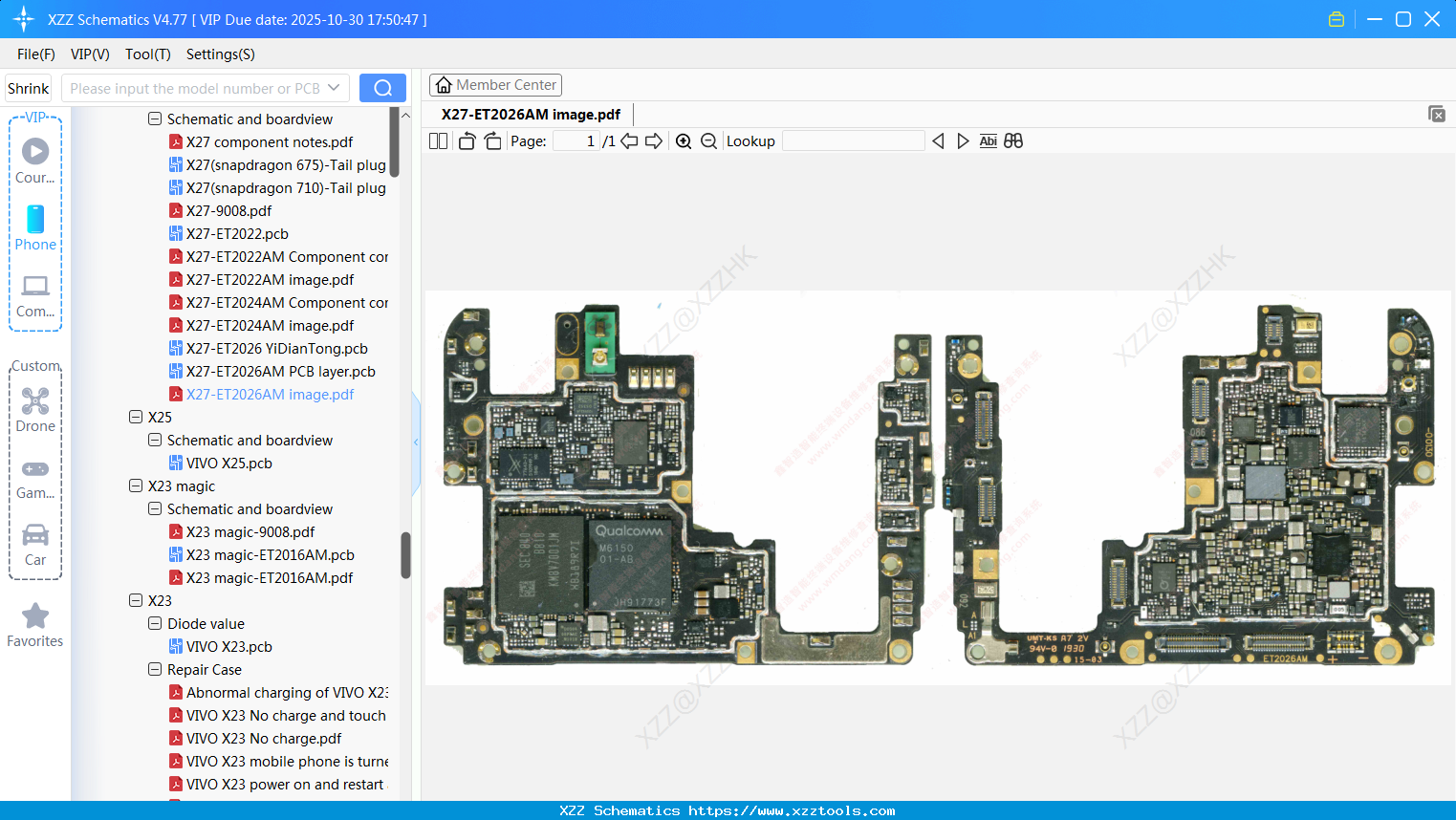Open the Drone category

click(x=35, y=409)
